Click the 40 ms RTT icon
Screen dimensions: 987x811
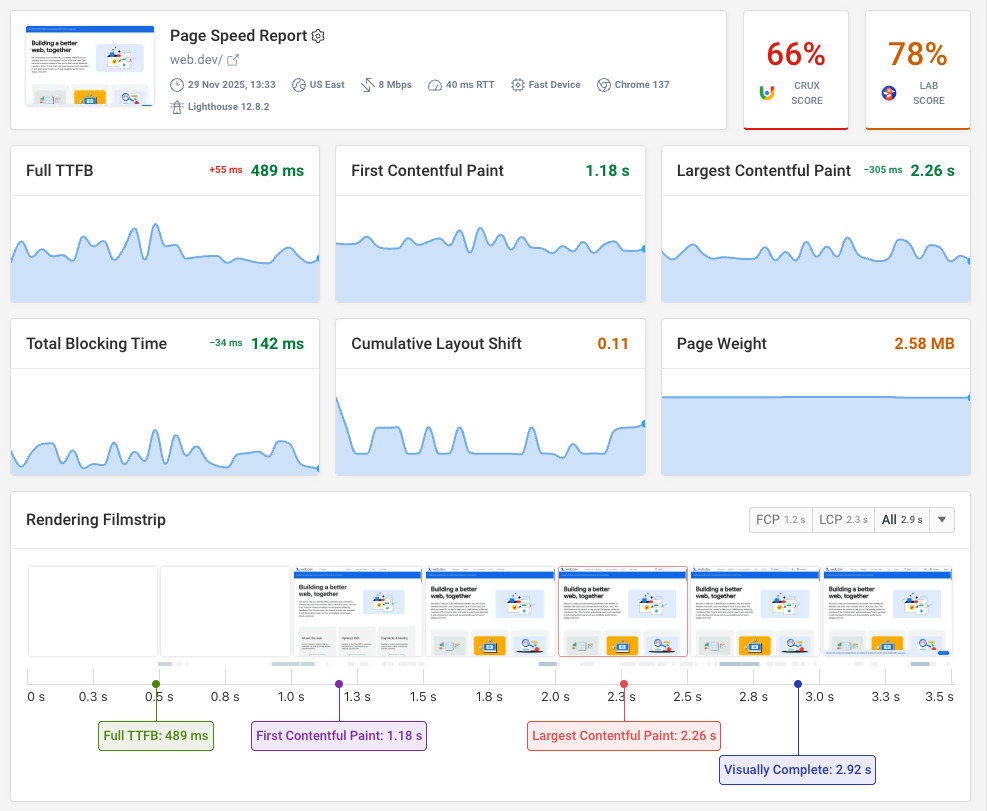pos(435,84)
